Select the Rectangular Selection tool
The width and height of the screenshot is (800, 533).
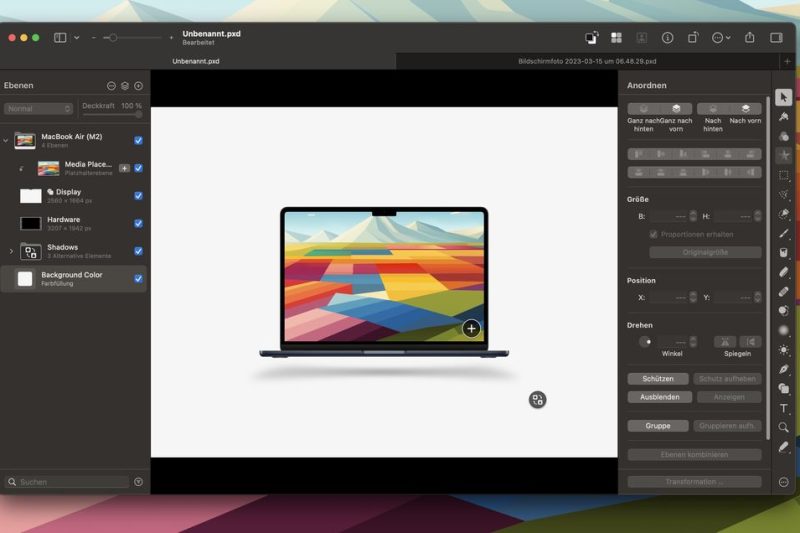[x=784, y=175]
